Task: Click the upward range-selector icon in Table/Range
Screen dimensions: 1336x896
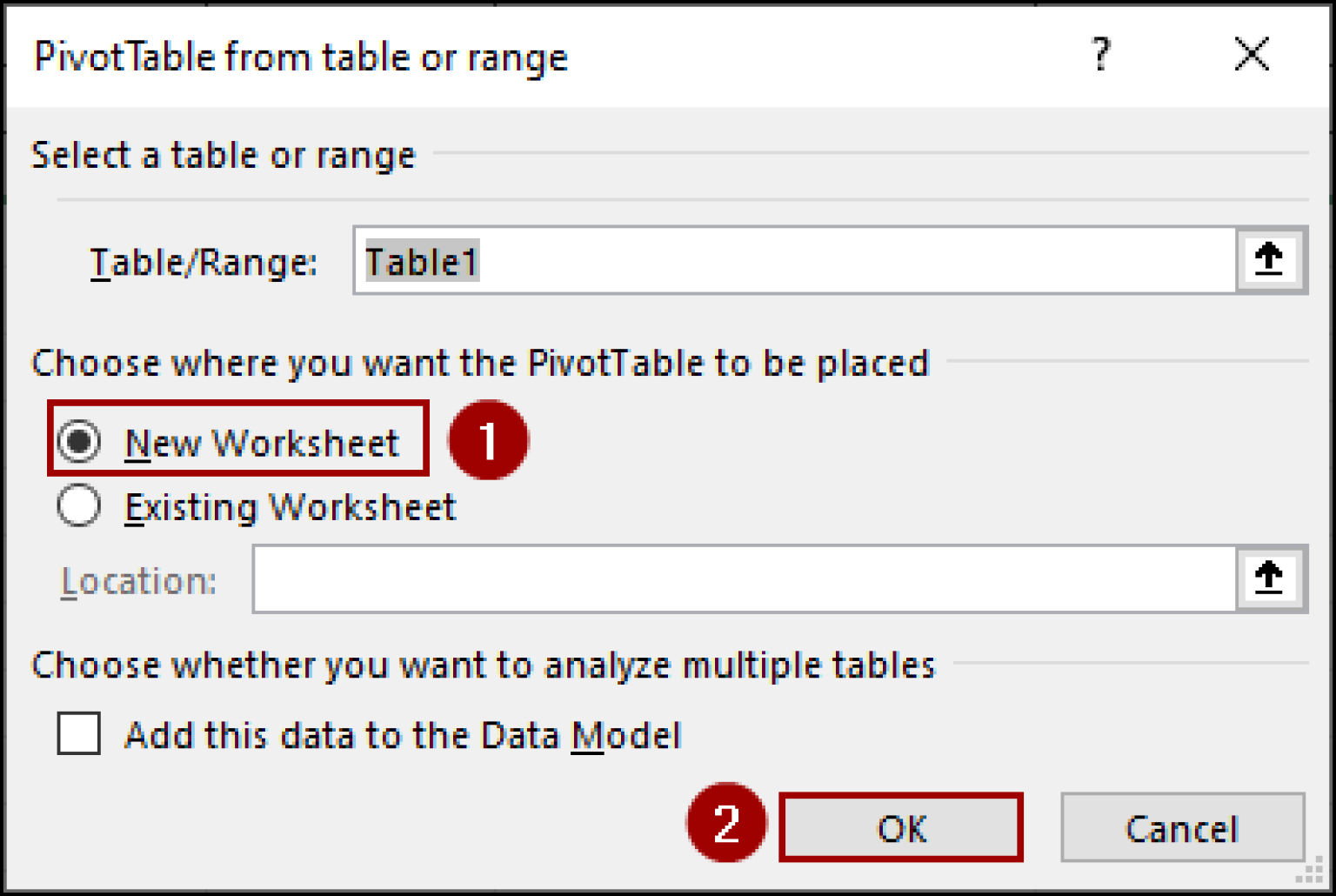Action: [1268, 259]
